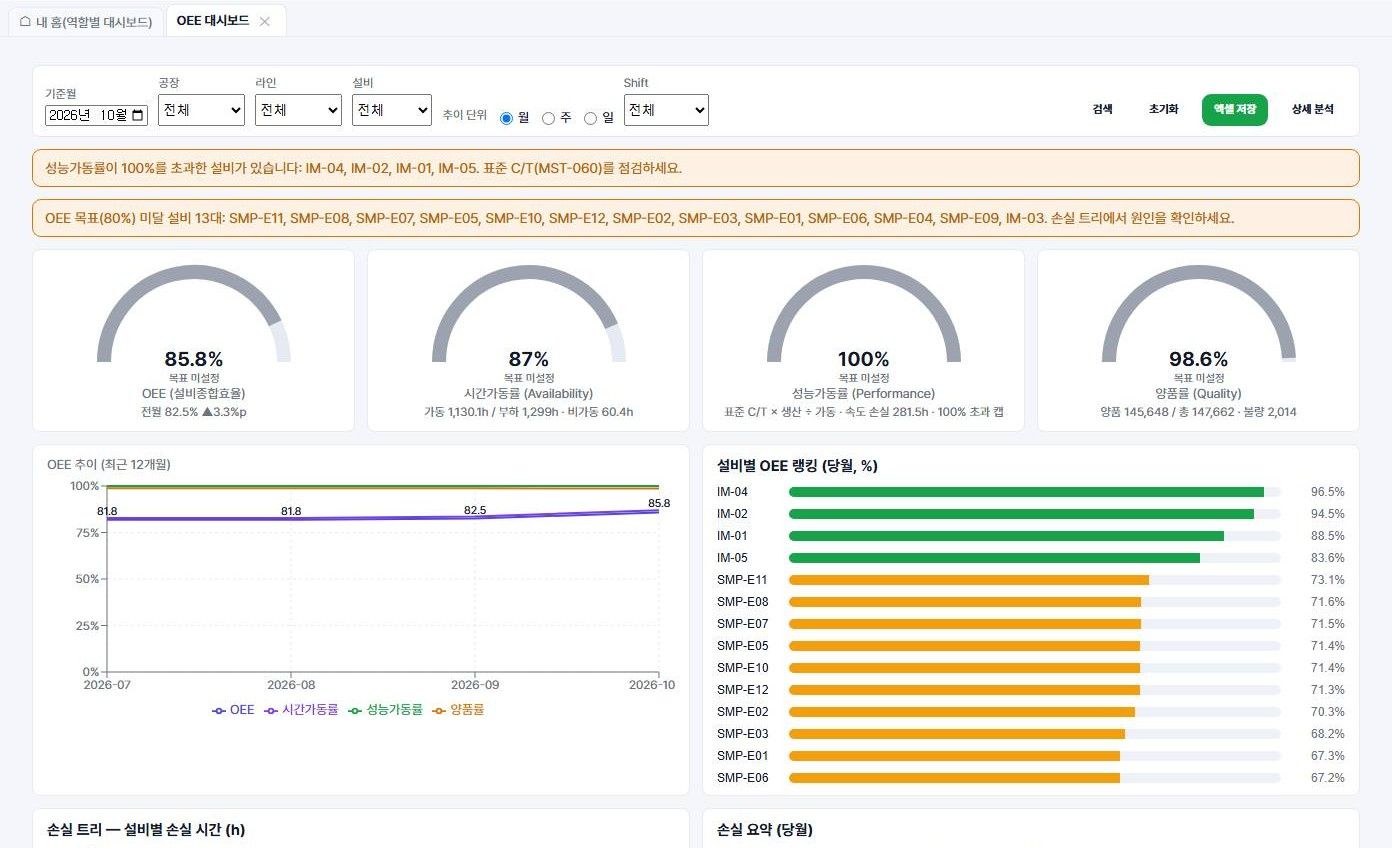Click the 85.8 data label on trend chart
The width and height of the screenshot is (1392, 848).
tap(659, 503)
